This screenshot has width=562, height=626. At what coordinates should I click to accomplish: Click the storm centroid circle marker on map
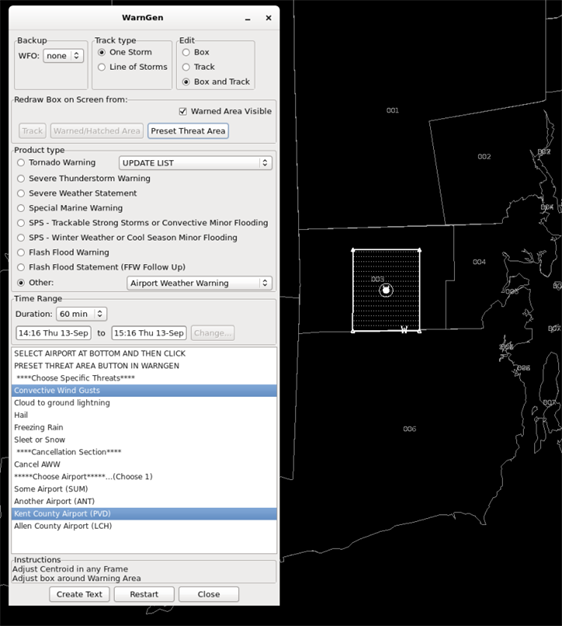[386, 290]
